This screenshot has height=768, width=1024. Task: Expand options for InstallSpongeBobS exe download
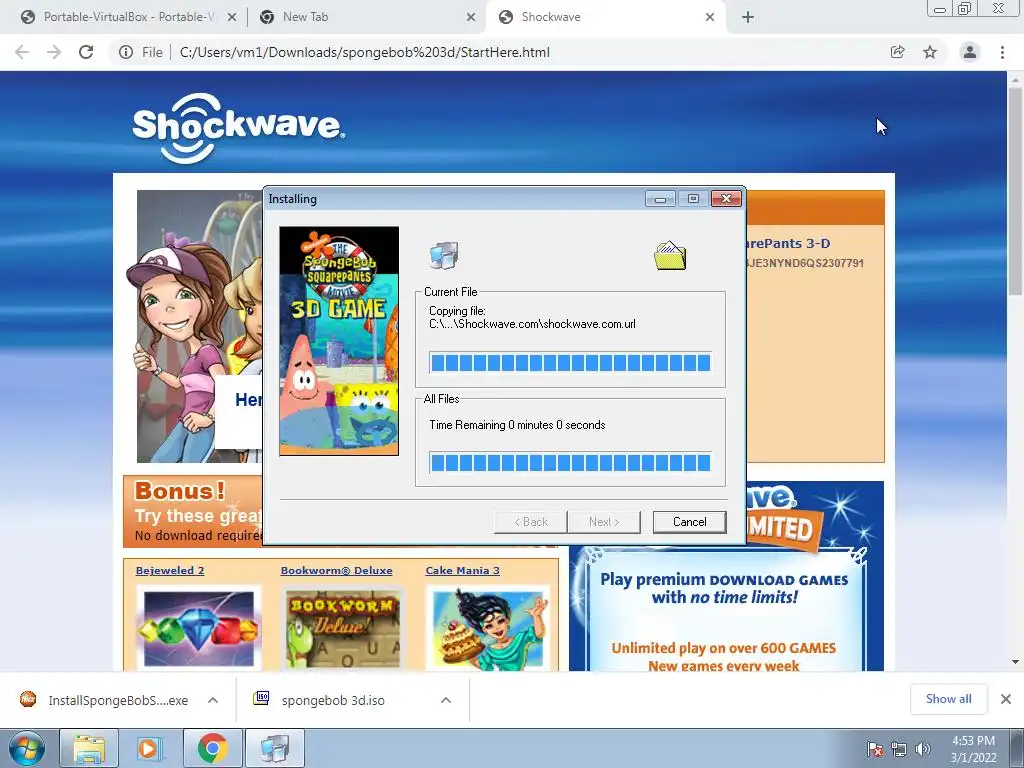click(x=213, y=700)
